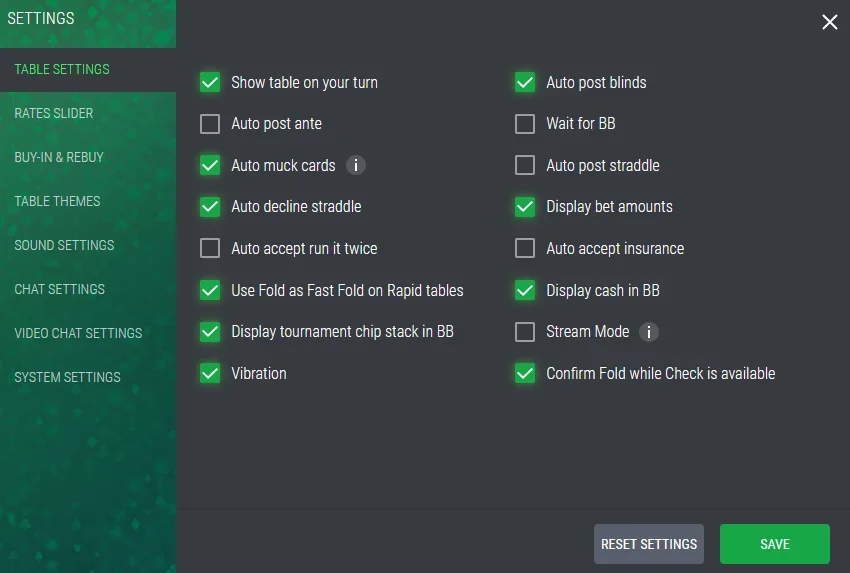850x573 pixels.
Task: Open the Rates Slider section
Action: tap(54, 113)
